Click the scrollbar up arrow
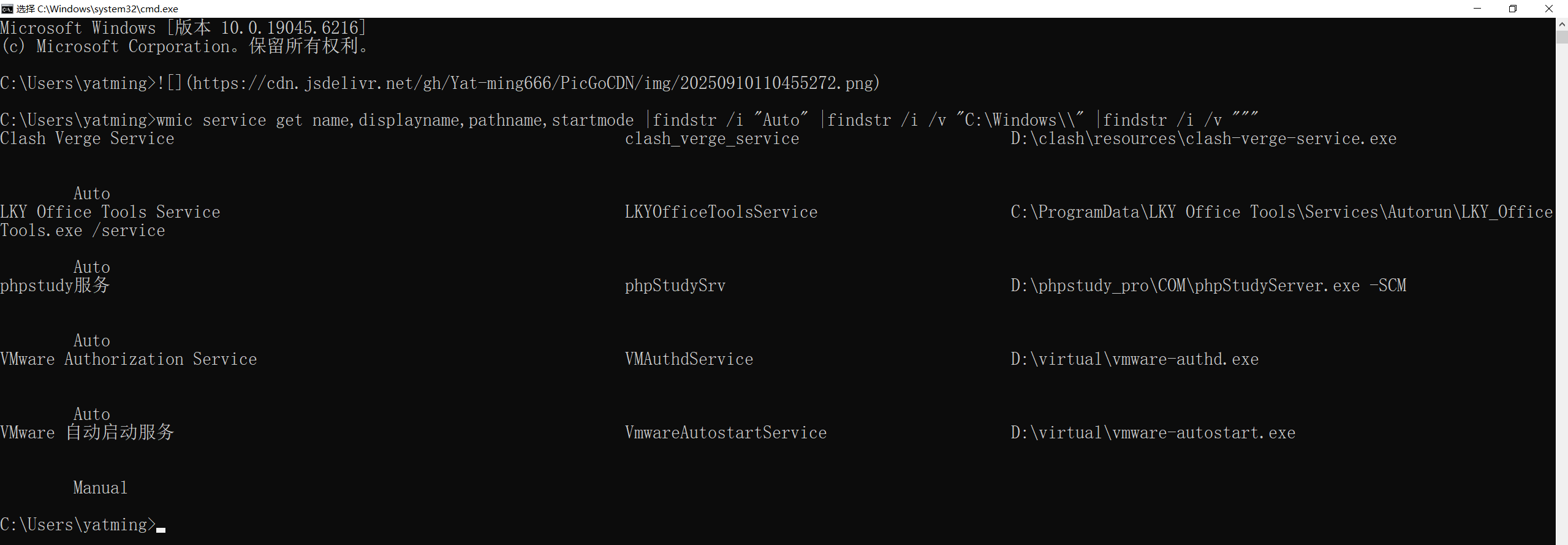The image size is (1568, 545). coord(1562,24)
